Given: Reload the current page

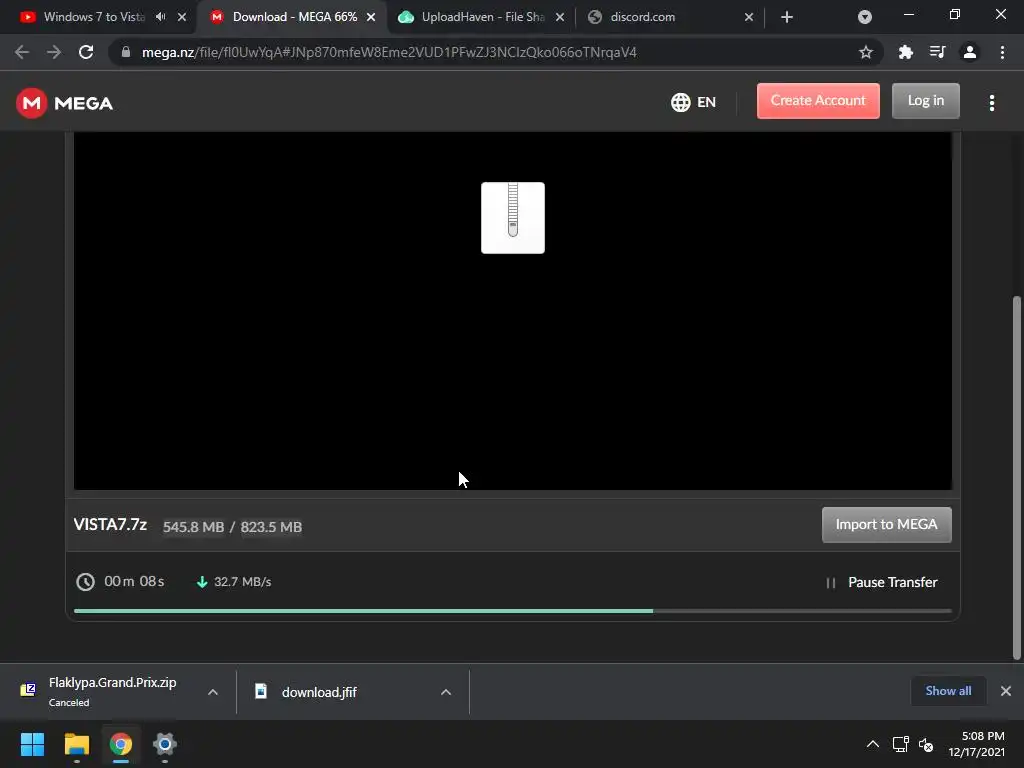Looking at the screenshot, I should (x=86, y=52).
